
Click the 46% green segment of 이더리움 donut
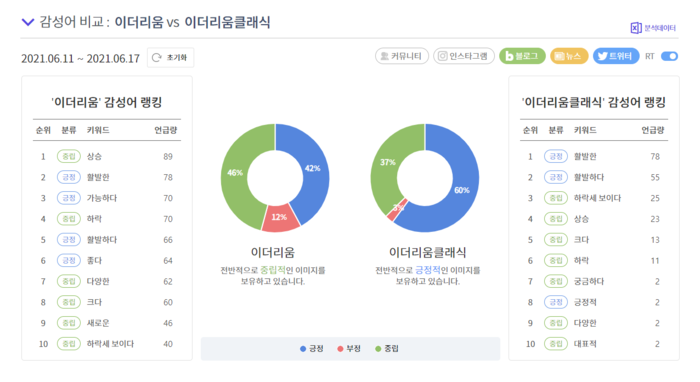pos(235,173)
